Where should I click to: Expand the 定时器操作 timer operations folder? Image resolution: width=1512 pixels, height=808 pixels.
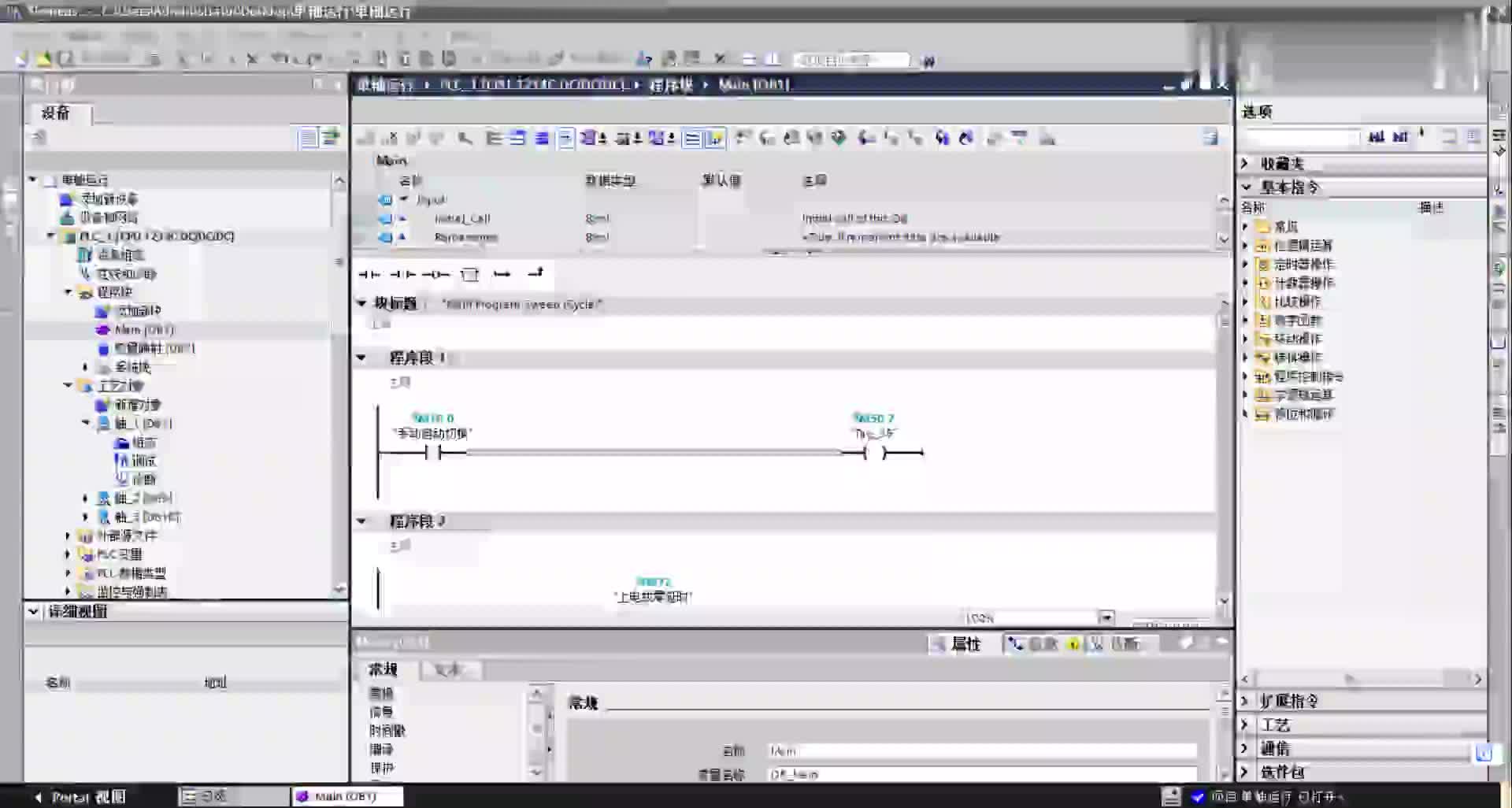[1245, 265]
